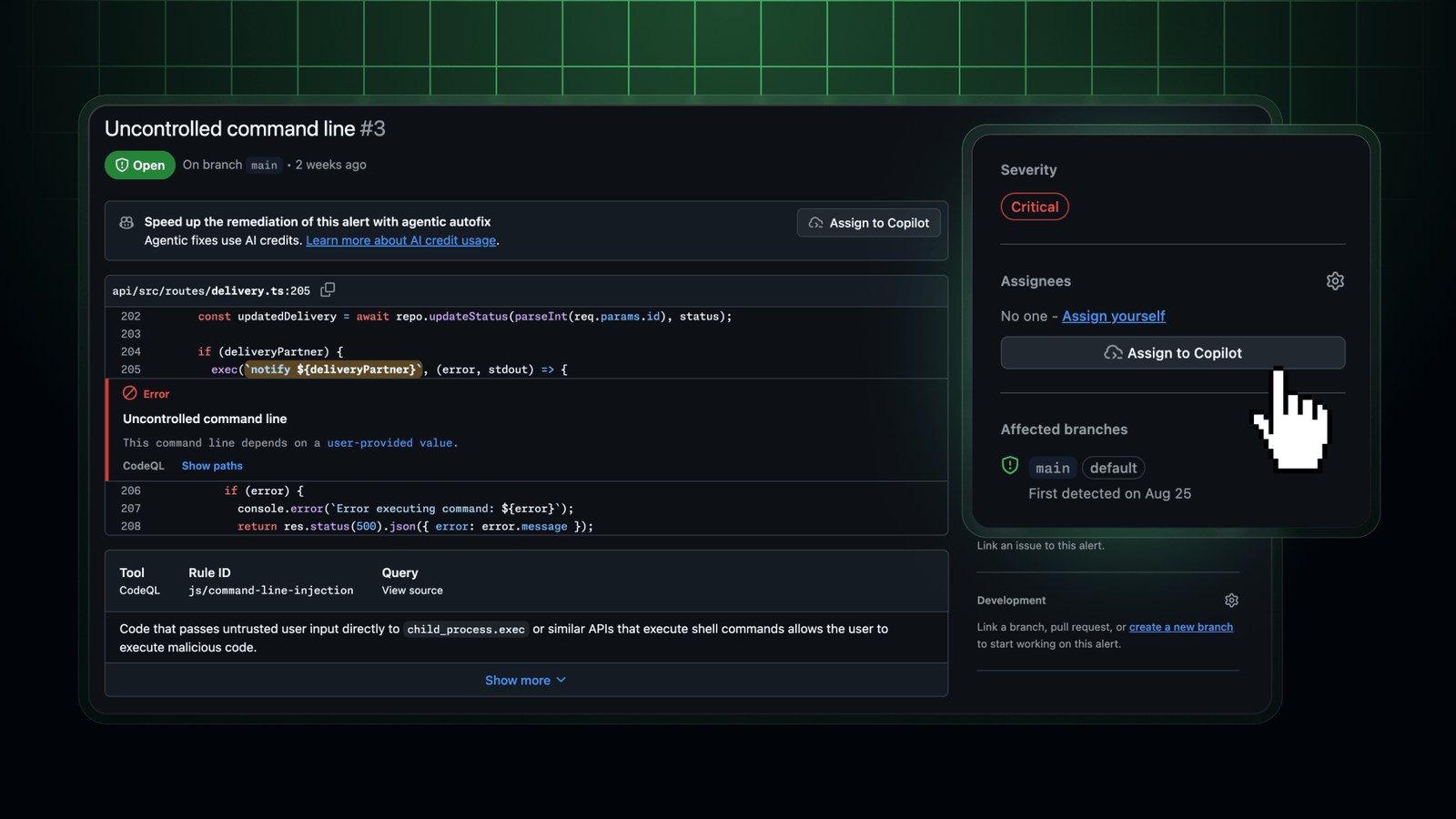The width and height of the screenshot is (1456, 819).
Task: Click Assign to Copilot in Assignees panel
Action: pos(1173,353)
